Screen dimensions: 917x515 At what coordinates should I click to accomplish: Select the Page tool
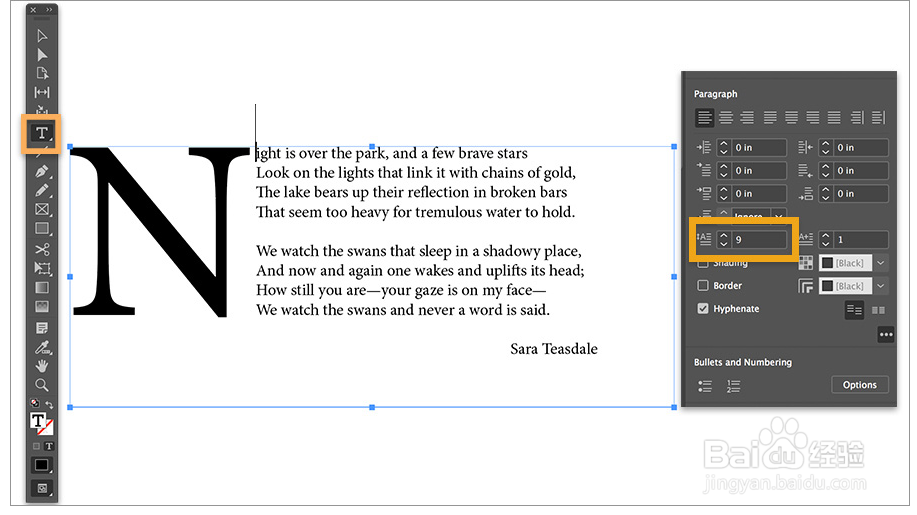[42, 74]
